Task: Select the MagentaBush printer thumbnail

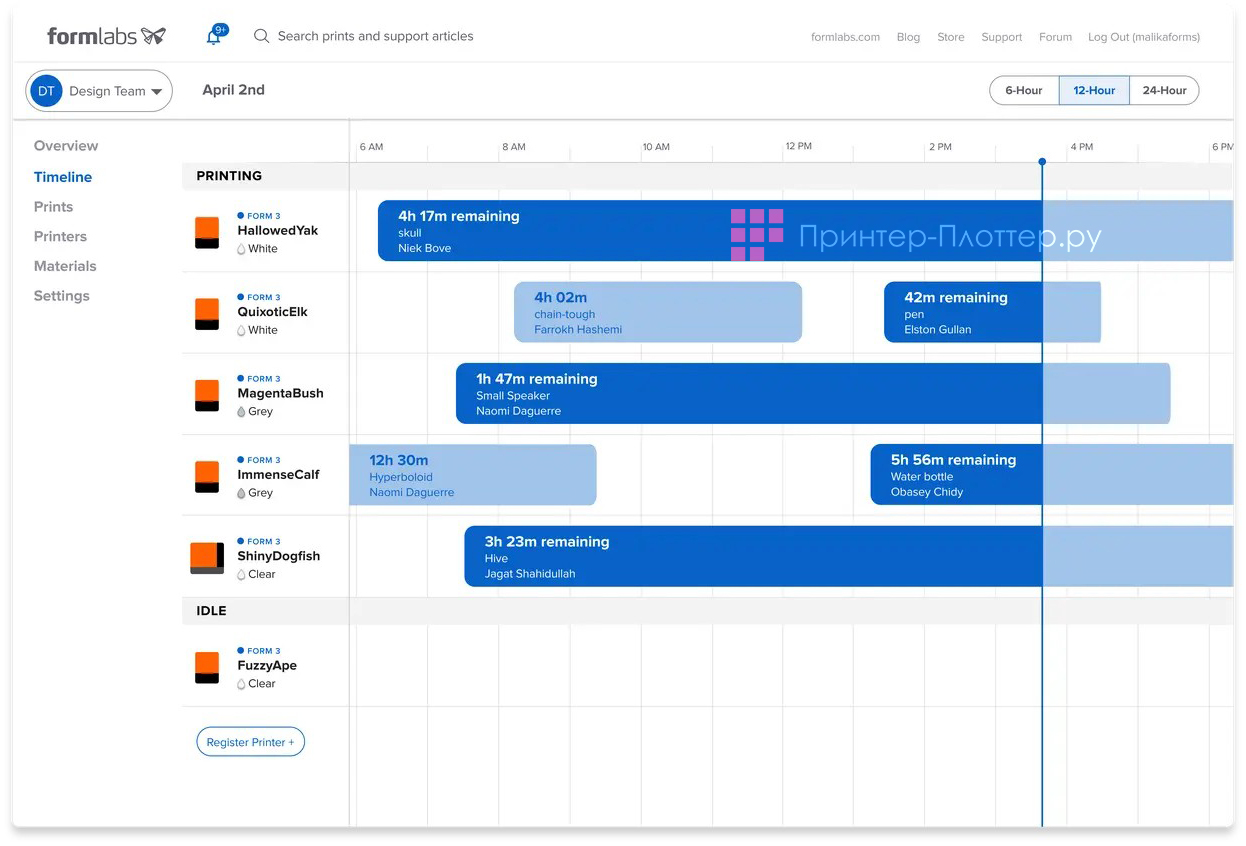Action: pyautogui.click(x=207, y=395)
